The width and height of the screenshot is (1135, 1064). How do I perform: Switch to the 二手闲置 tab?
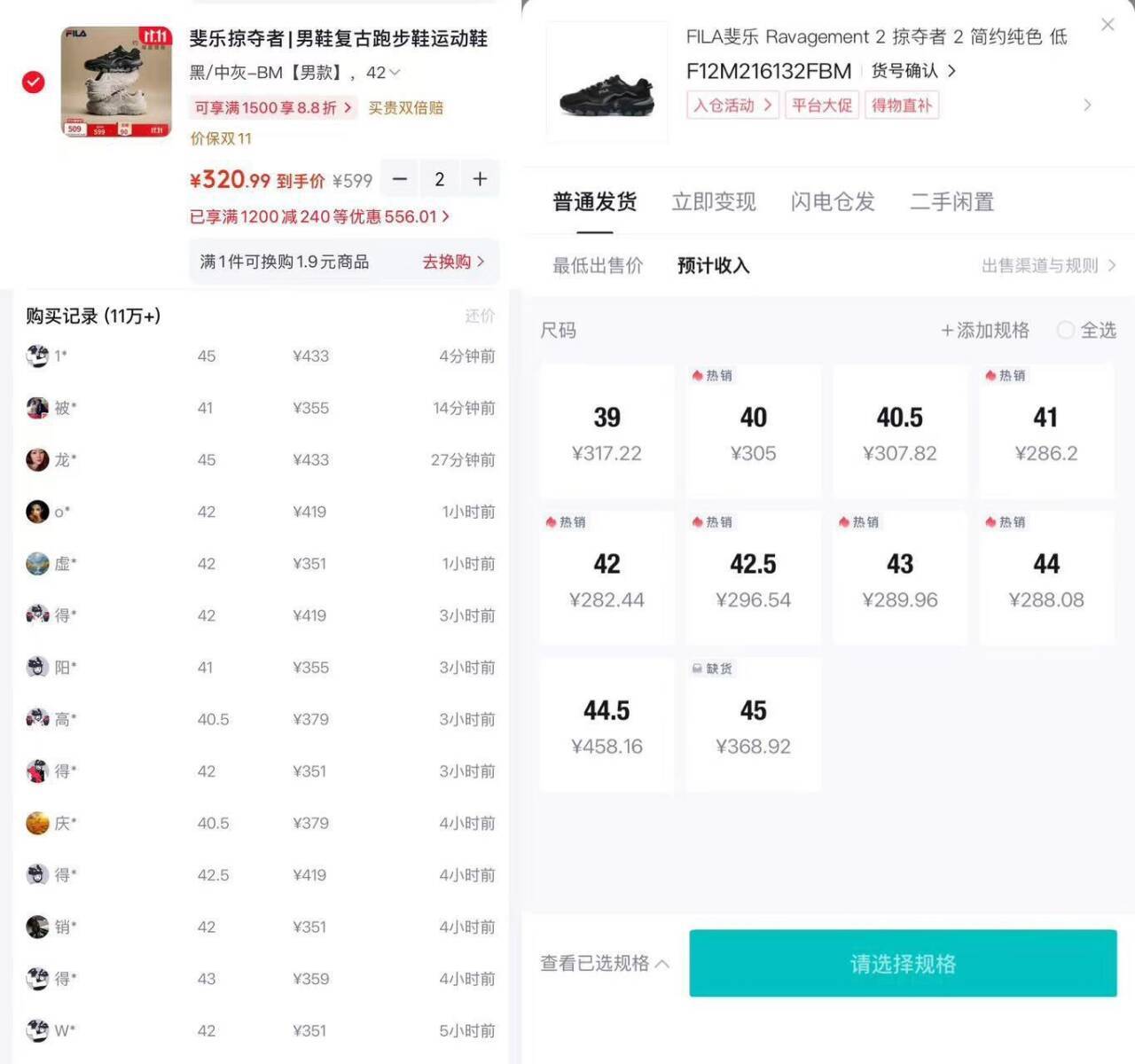pyautogui.click(x=951, y=202)
